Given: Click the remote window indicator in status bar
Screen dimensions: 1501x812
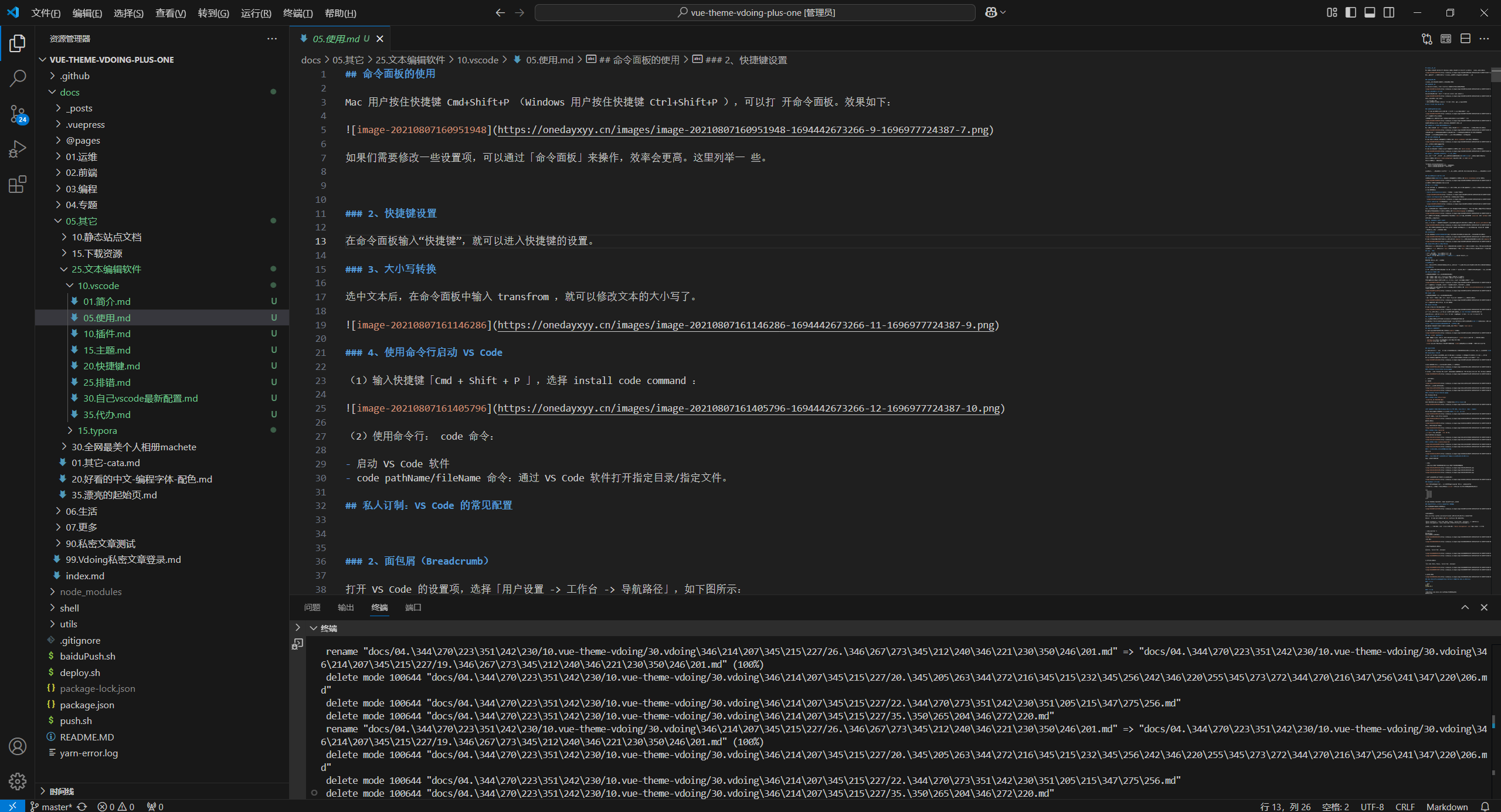Looking at the screenshot, I should [x=12, y=806].
